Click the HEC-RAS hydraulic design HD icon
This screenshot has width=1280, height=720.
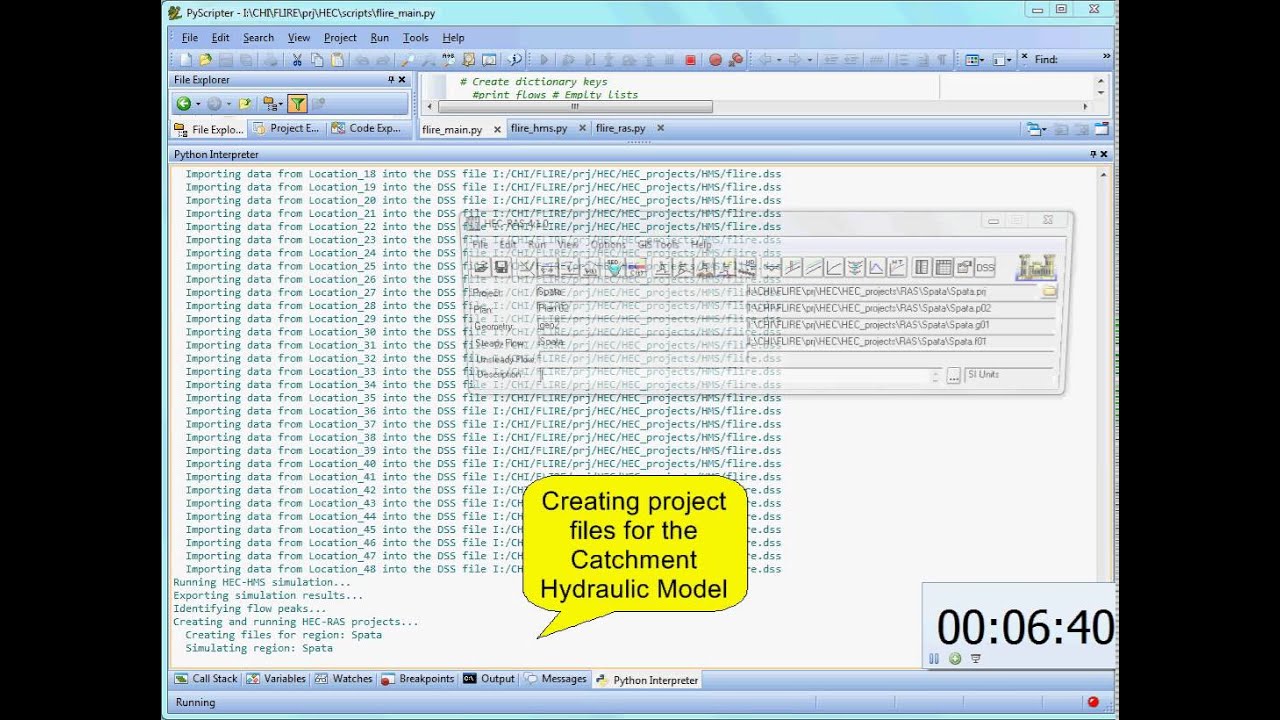pos(749,267)
